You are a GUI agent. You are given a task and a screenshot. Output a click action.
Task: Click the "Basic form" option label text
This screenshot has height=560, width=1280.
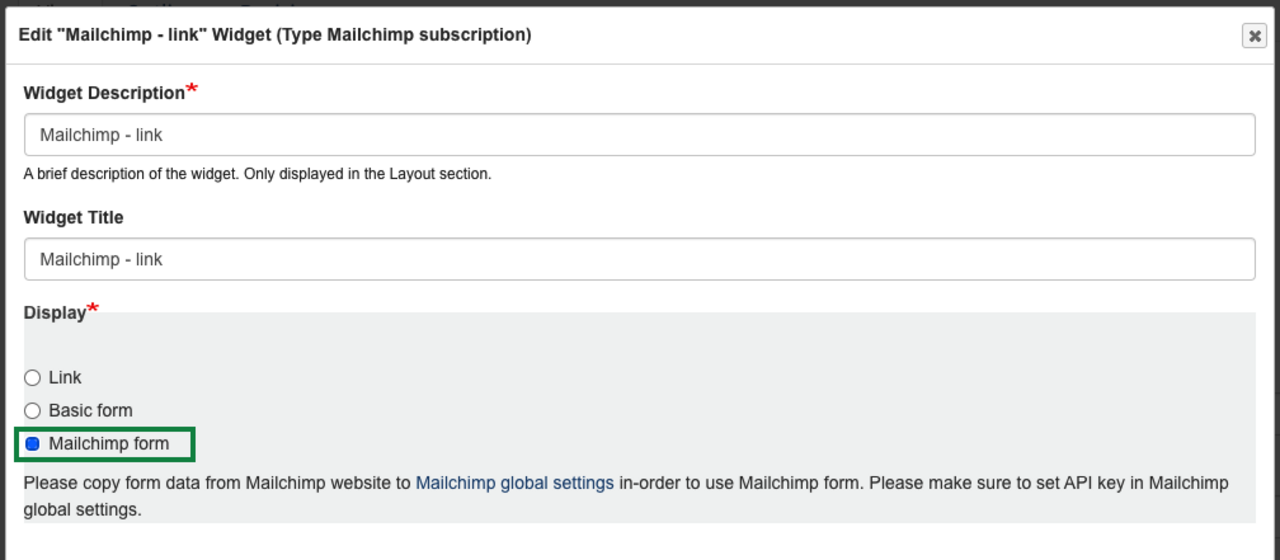tap(90, 411)
